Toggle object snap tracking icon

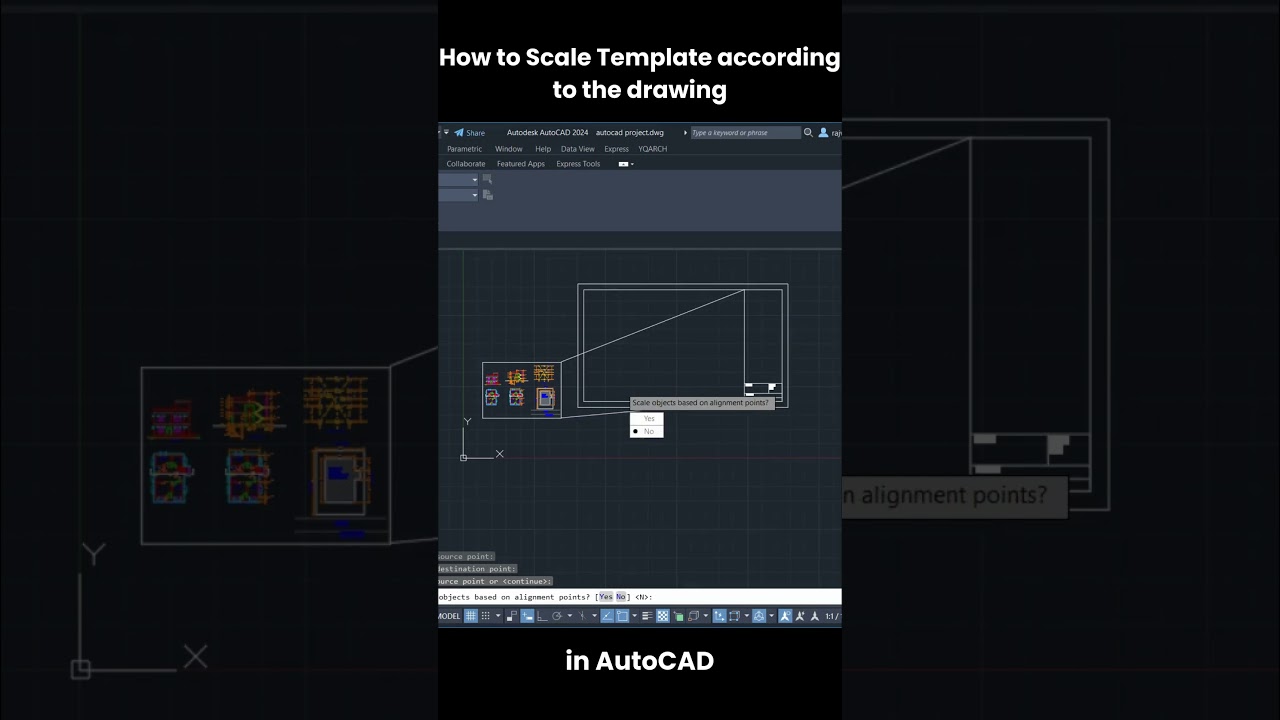[x=607, y=616]
